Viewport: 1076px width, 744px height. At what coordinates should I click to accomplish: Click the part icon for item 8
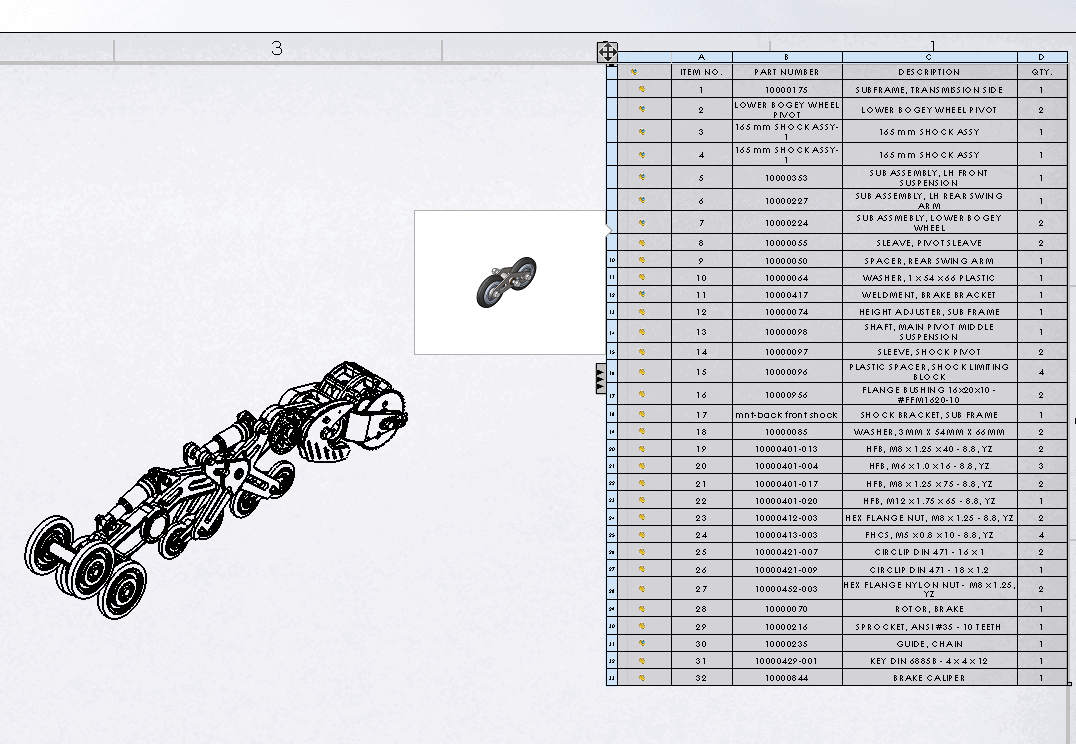click(642, 243)
